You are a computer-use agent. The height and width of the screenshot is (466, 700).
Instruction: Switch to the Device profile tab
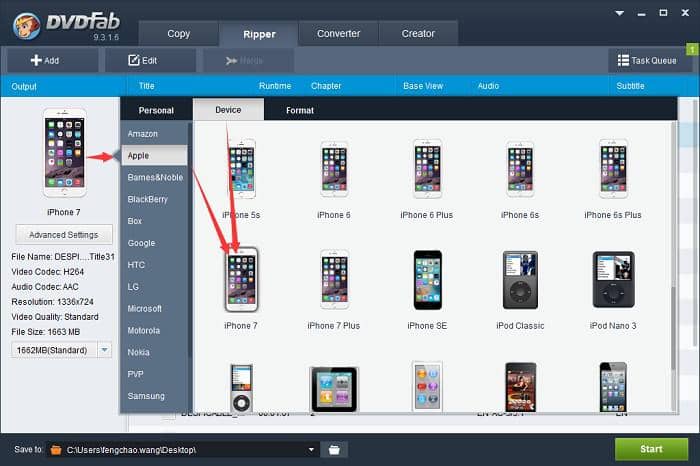click(x=228, y=110)
